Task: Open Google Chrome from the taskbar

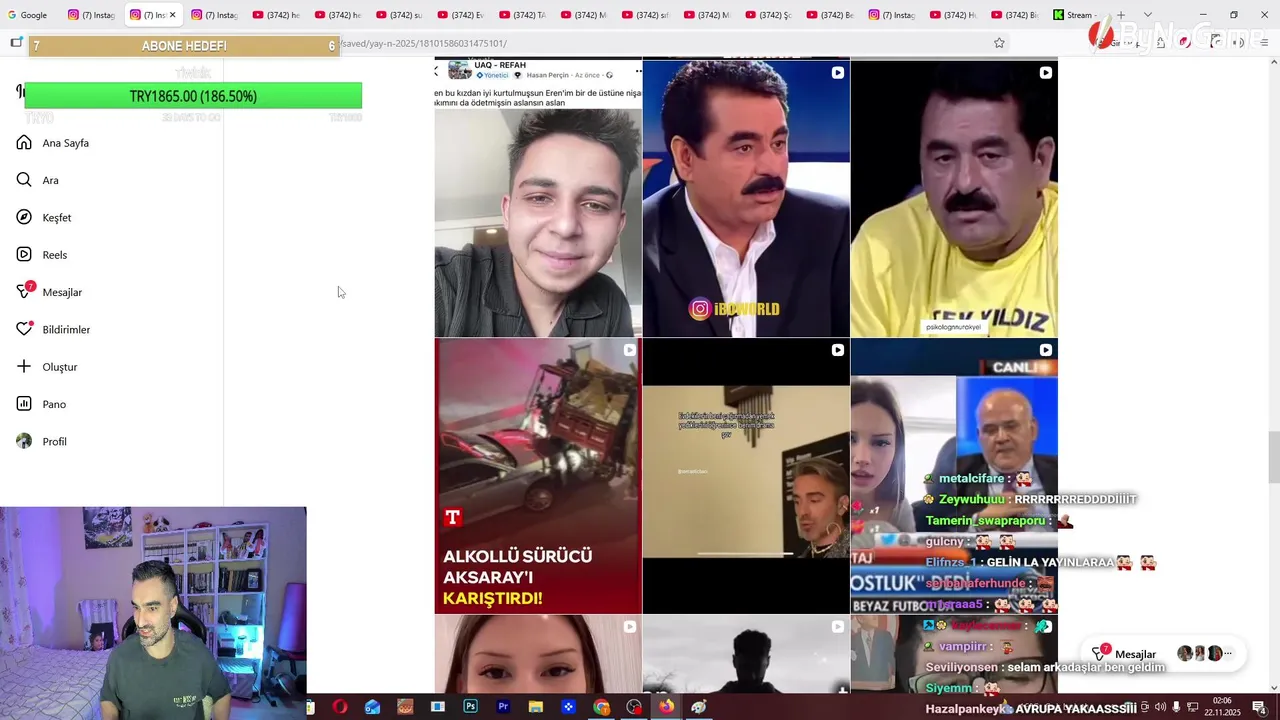Action: coord(601,707)
